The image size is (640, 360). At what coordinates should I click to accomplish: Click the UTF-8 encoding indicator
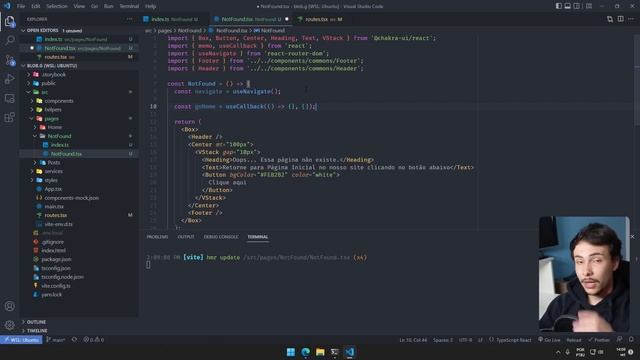tap(465, 340)
